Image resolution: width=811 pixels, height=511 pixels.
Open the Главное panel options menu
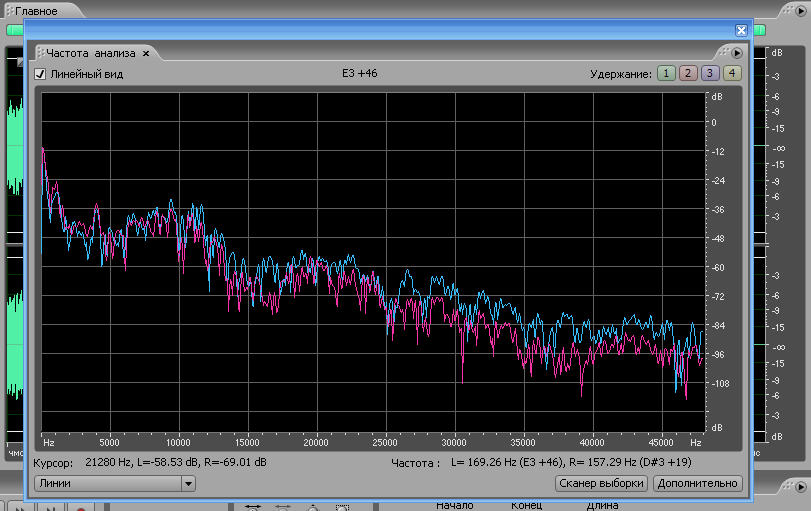pos(800,11)
